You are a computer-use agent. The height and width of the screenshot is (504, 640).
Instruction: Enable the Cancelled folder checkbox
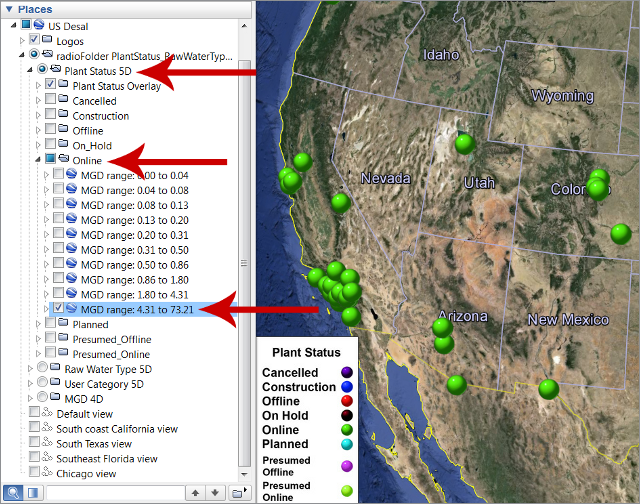click(x=51, y=101)
